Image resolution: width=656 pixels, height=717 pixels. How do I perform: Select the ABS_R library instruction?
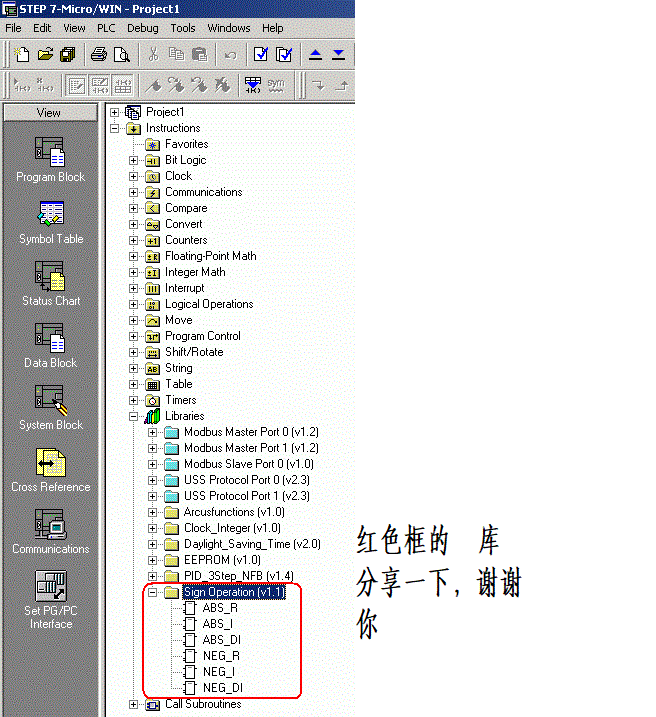[220, 608]
